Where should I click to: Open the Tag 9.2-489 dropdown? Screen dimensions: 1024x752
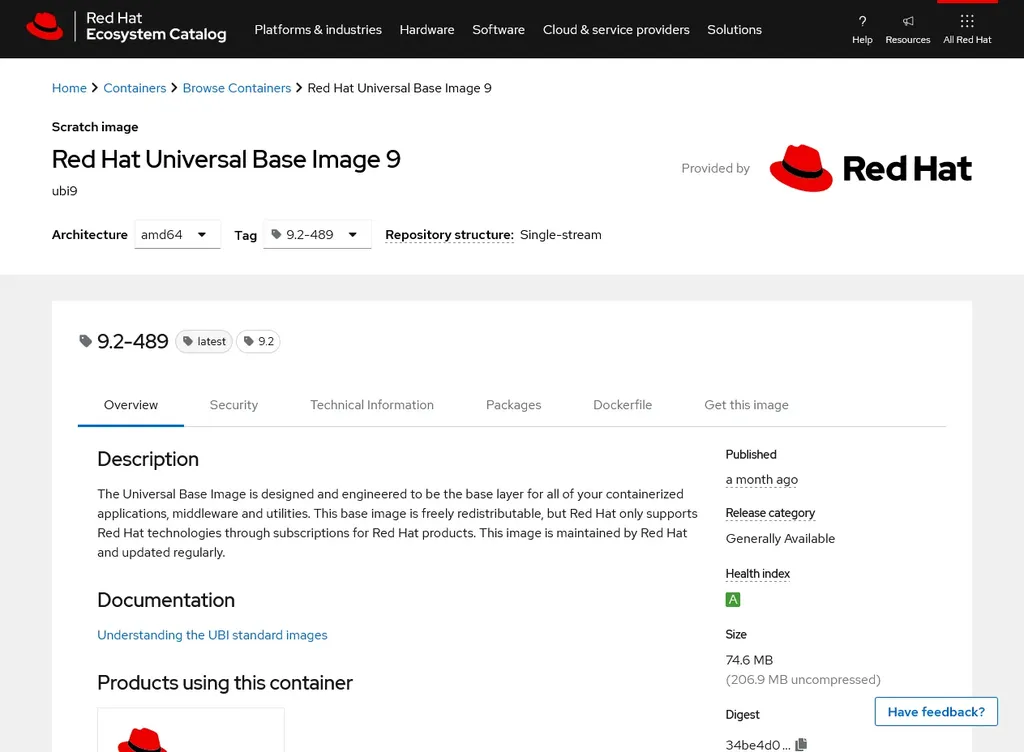317,234
